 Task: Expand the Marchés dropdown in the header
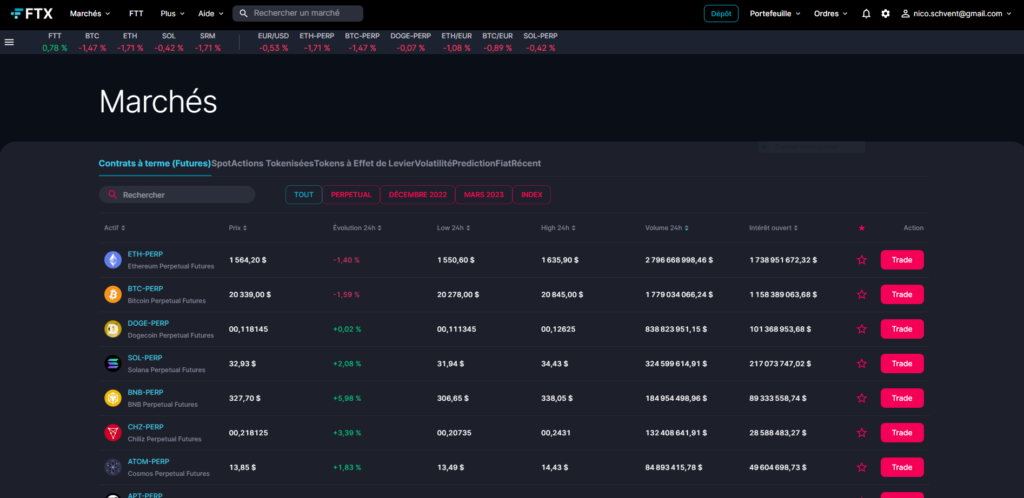(91, 14)
